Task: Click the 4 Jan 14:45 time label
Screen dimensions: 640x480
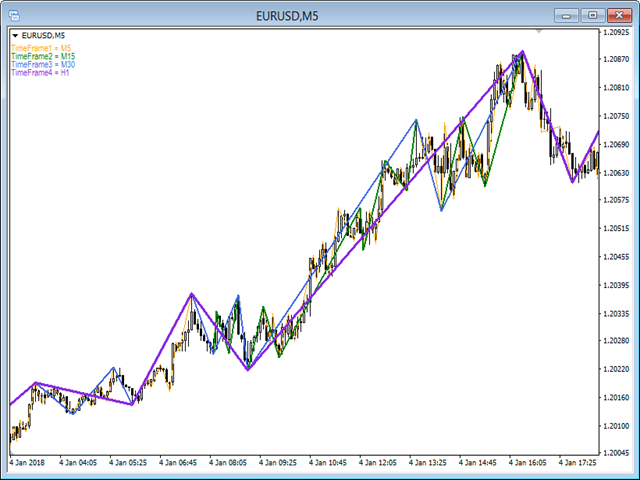Action: pyautogui.click(x=478, y=463)
